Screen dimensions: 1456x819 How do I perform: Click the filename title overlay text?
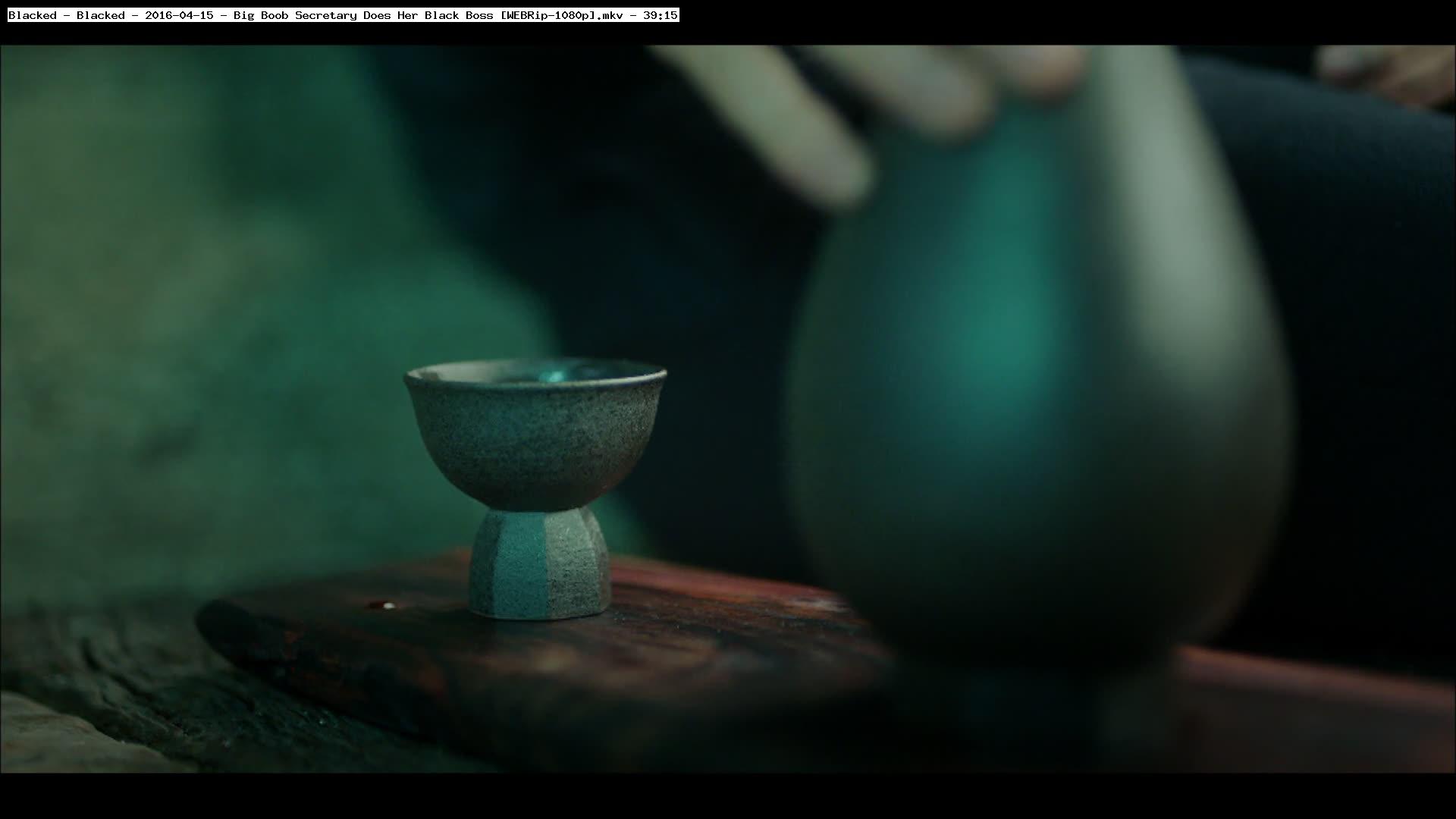tap(343, 15)
